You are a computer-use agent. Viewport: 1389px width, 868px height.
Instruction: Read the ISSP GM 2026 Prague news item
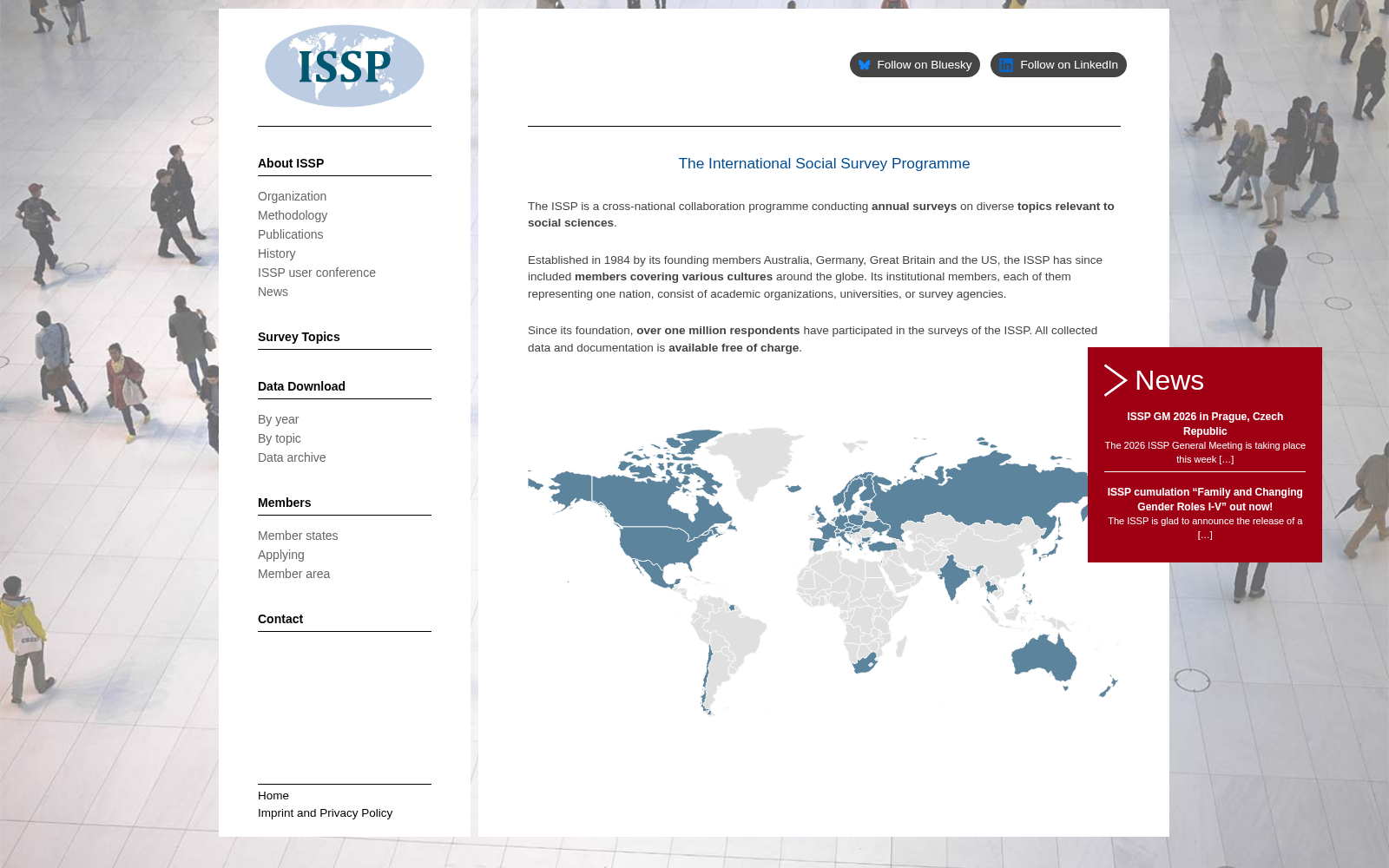[1205, 424]
